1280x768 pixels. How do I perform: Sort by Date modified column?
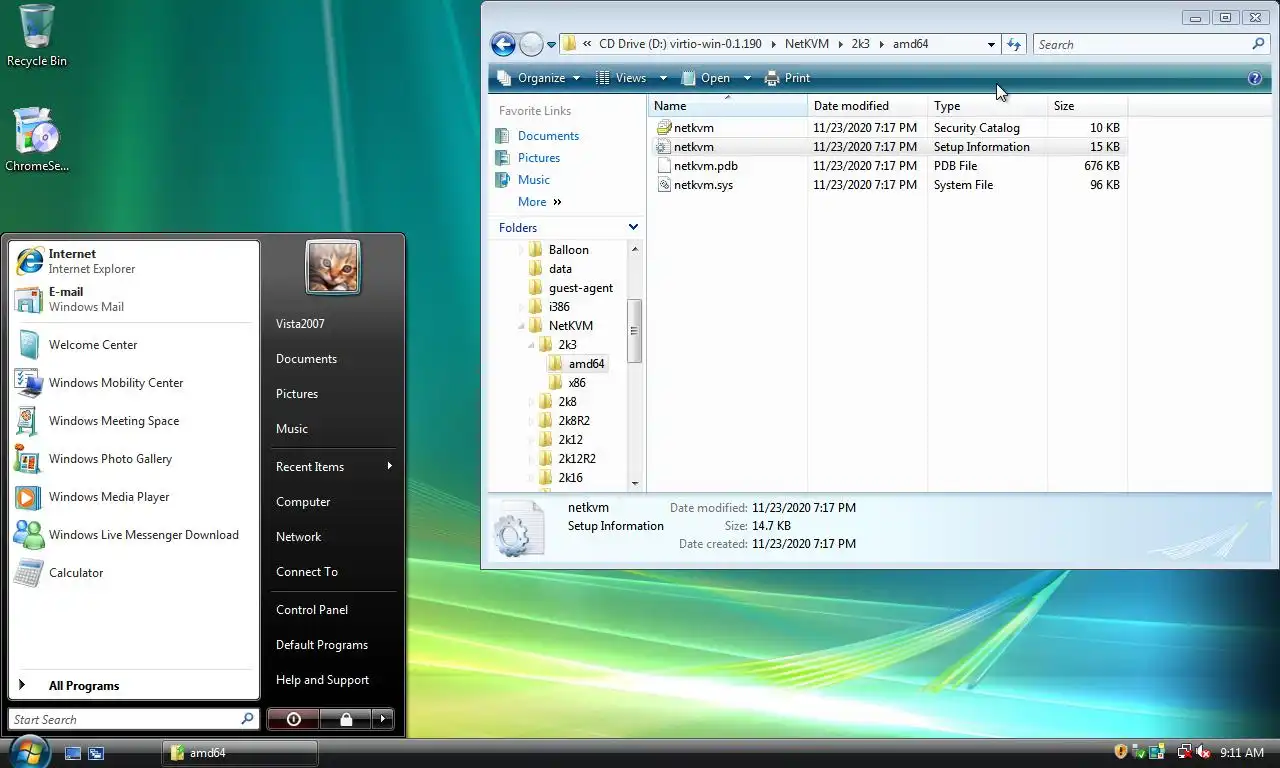click(867, 106)
